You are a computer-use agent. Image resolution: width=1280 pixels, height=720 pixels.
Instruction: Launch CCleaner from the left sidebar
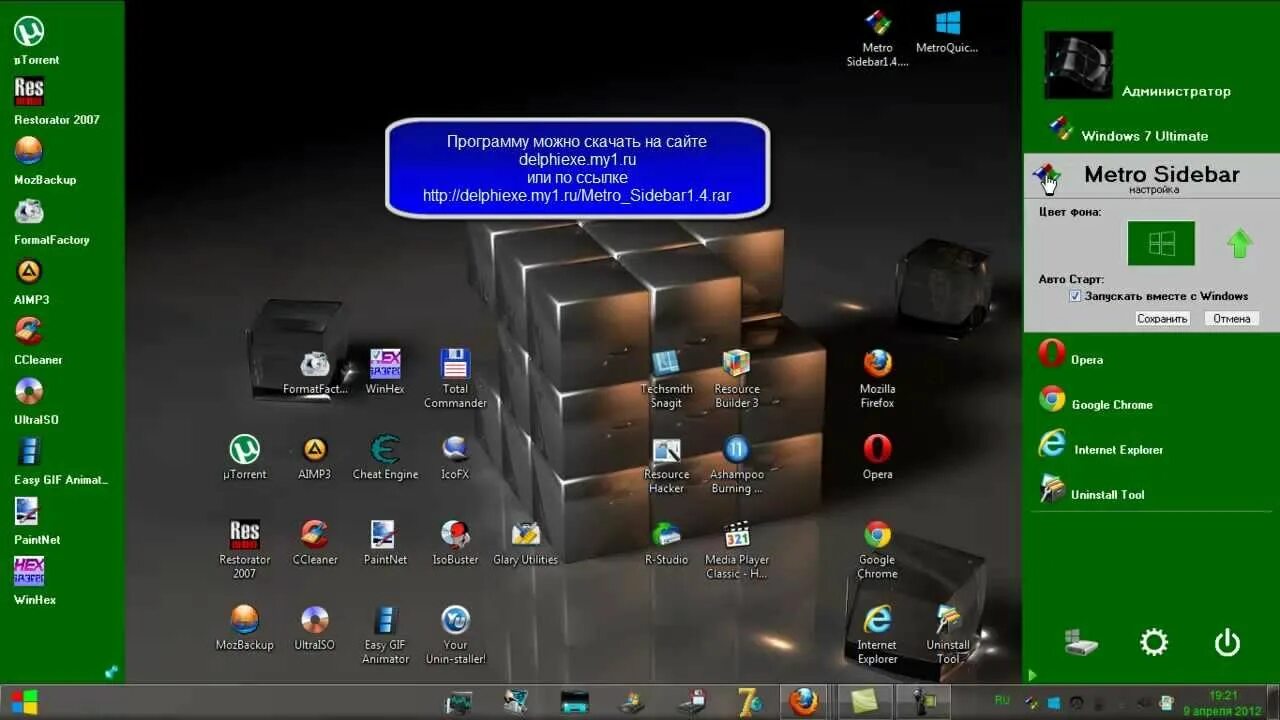pyautogui.click(x=29, y=332)
